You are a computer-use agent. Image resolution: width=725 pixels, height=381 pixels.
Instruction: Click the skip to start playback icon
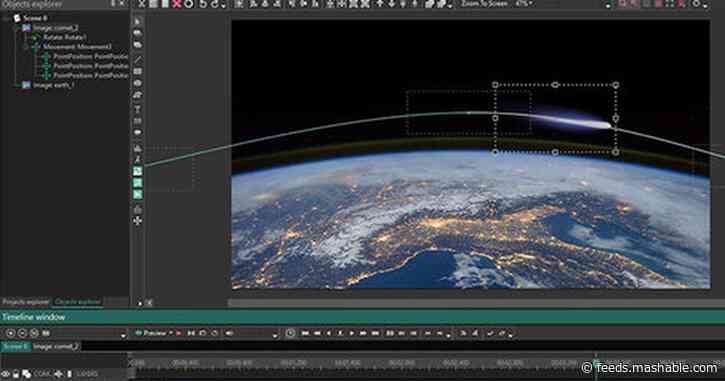305,333
